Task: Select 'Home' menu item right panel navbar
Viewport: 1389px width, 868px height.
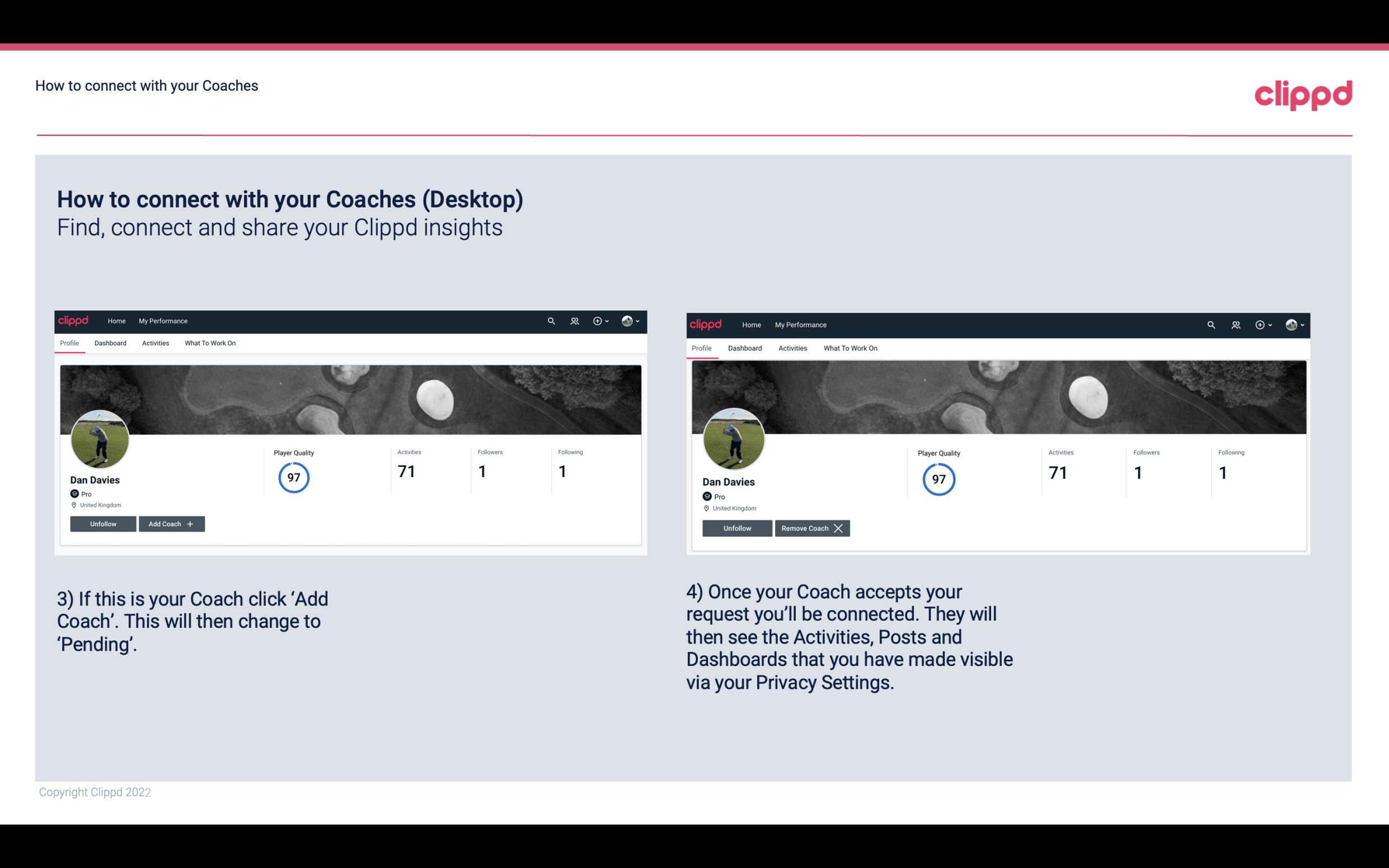Action: tap(750, 324)
